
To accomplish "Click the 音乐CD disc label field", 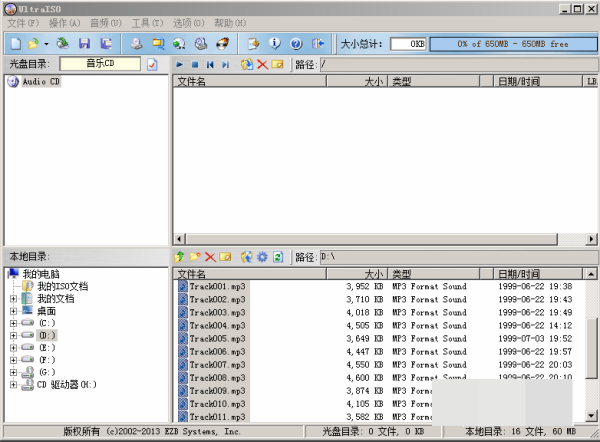I will (100, 64).
